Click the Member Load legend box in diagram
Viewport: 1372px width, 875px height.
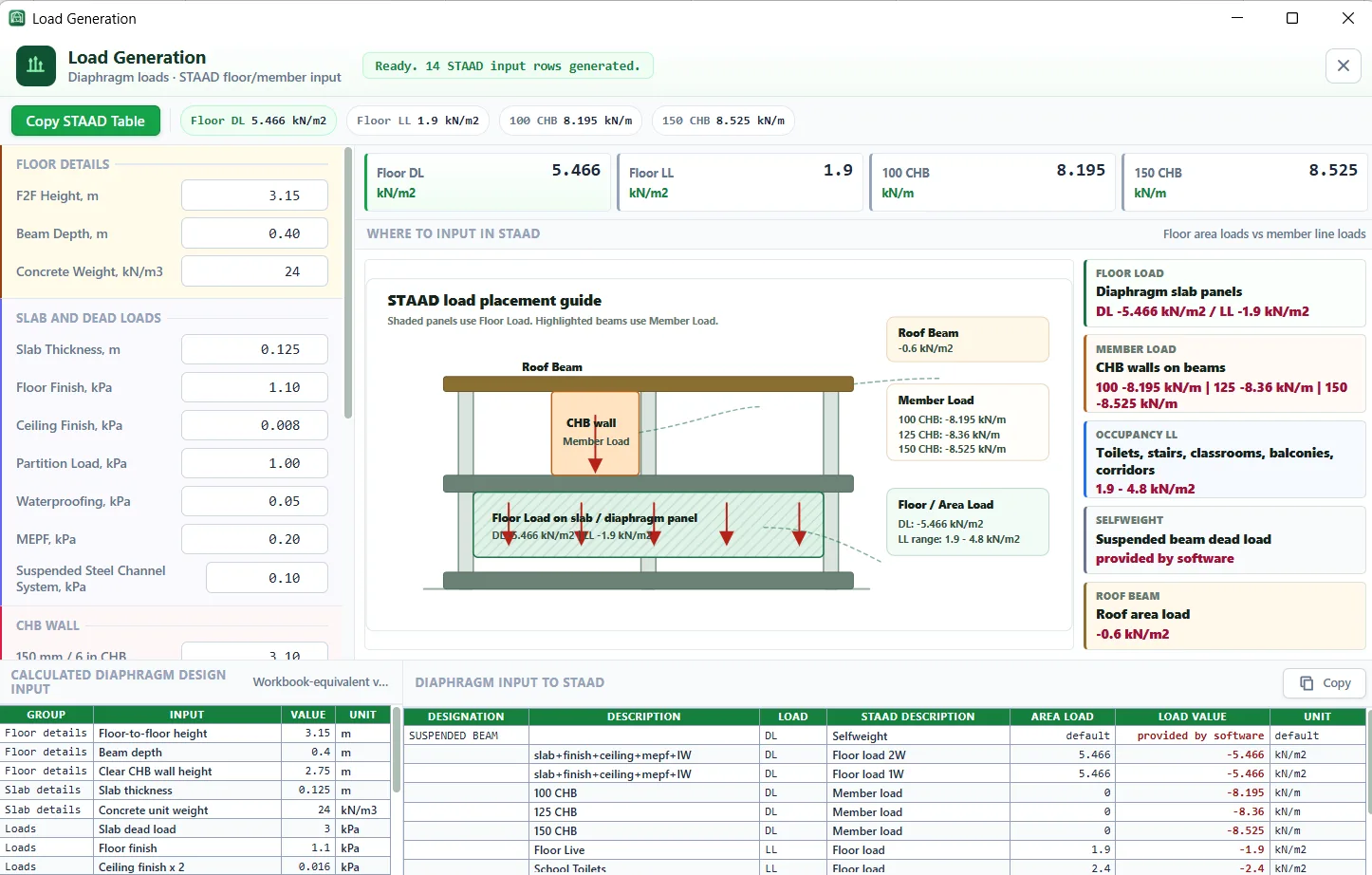968,422
